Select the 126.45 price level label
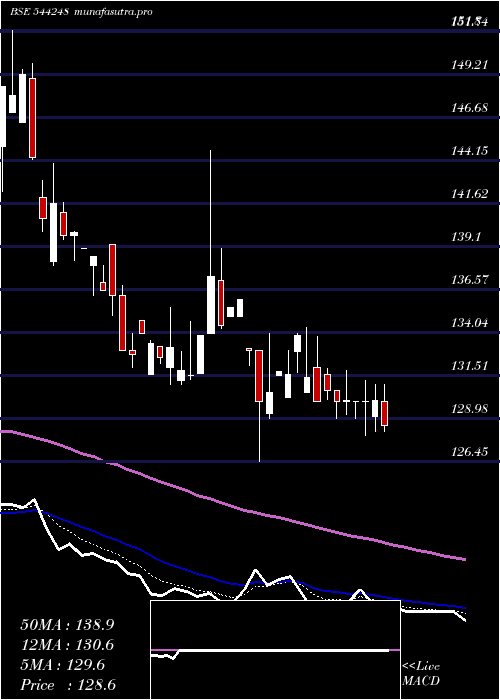500x700 pixels. point(468,452)
